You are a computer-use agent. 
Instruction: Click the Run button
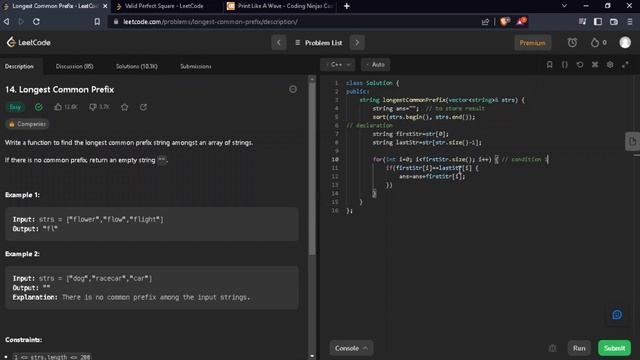click(x=579, y=348)
